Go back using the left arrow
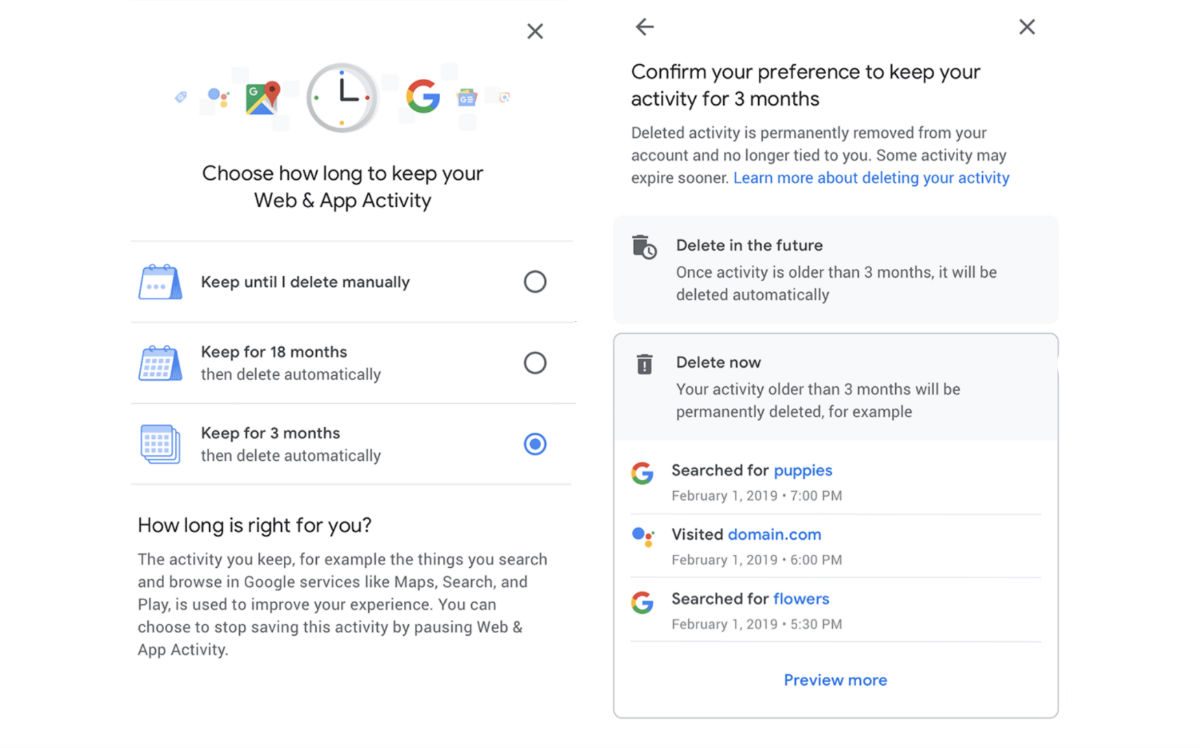Viewport: 1200px width, 748px height. 645,28
